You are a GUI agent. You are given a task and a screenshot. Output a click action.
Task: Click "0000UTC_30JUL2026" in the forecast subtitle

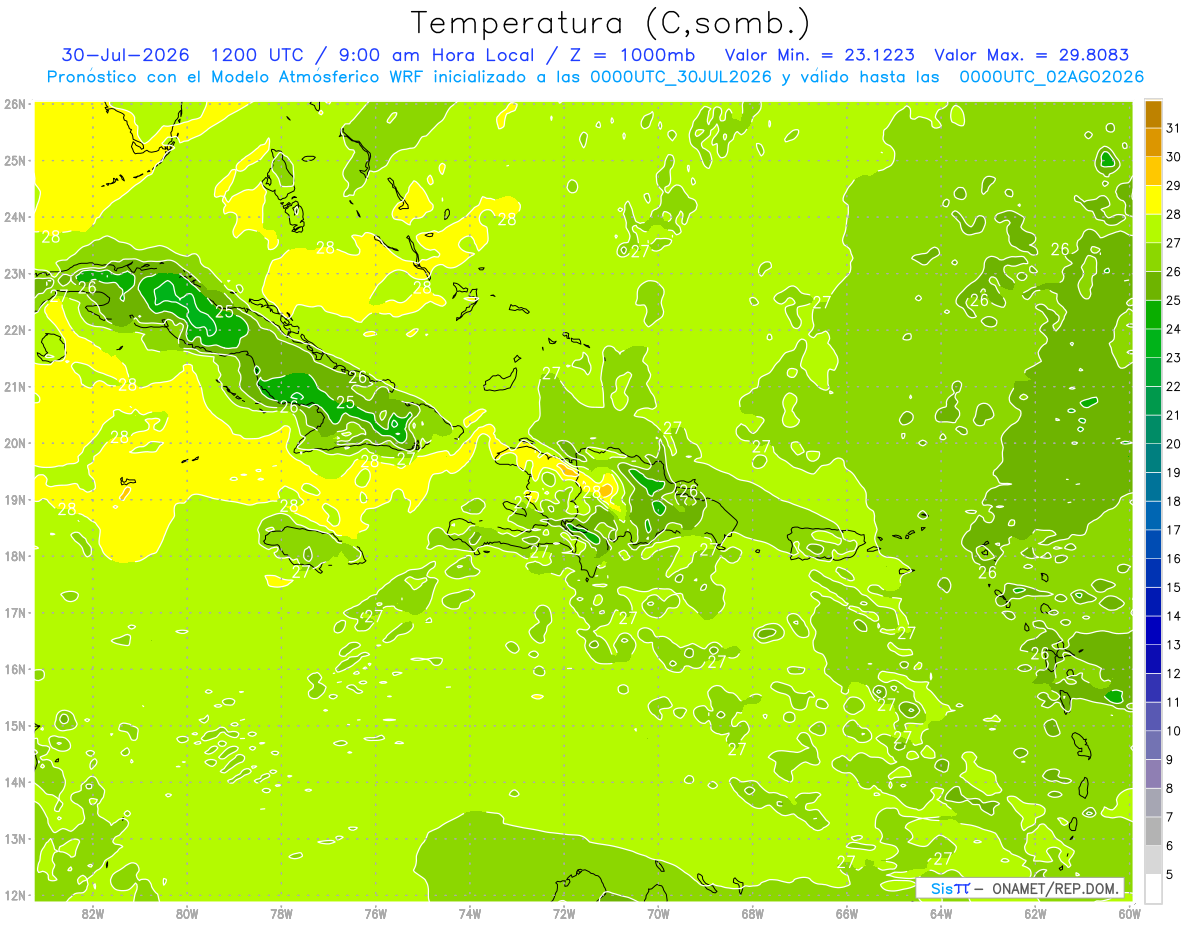[x=681, y=77]
